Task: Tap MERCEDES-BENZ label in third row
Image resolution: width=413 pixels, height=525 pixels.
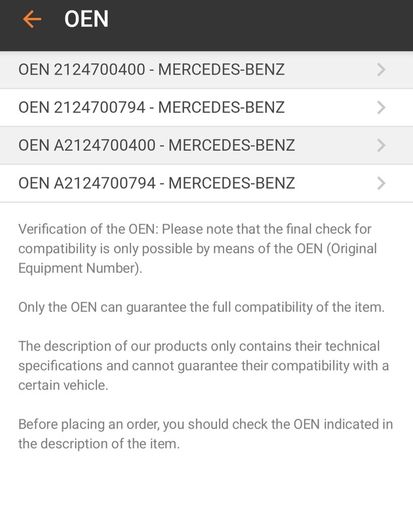Action: (232, 145)
